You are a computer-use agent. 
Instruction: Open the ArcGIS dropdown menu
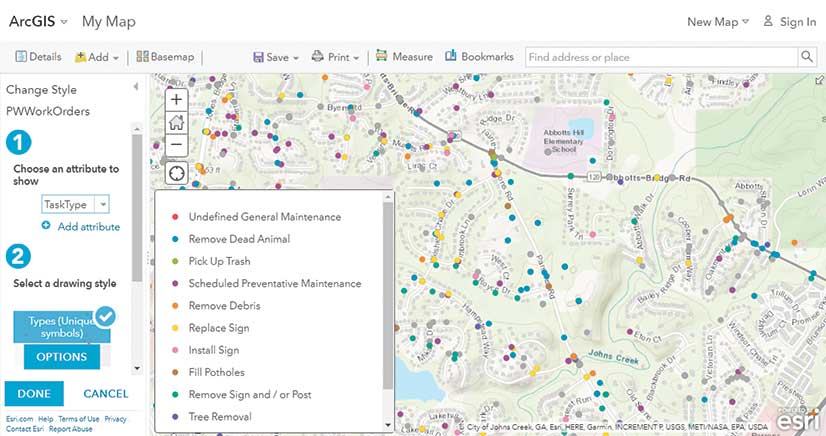coord(38,22)
